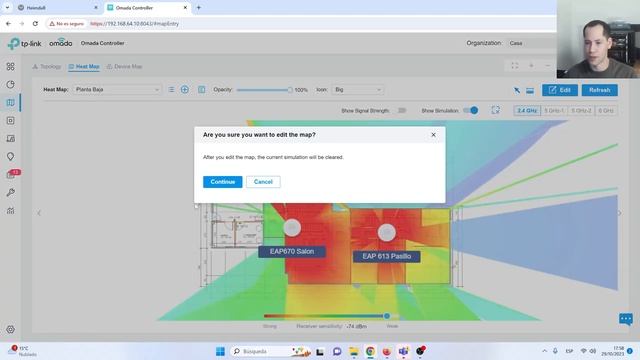Image resolution: width=640 pixels, height=360 pixels.
Task: Click the ruler scale icon near Edit
Action: [530, 91]
